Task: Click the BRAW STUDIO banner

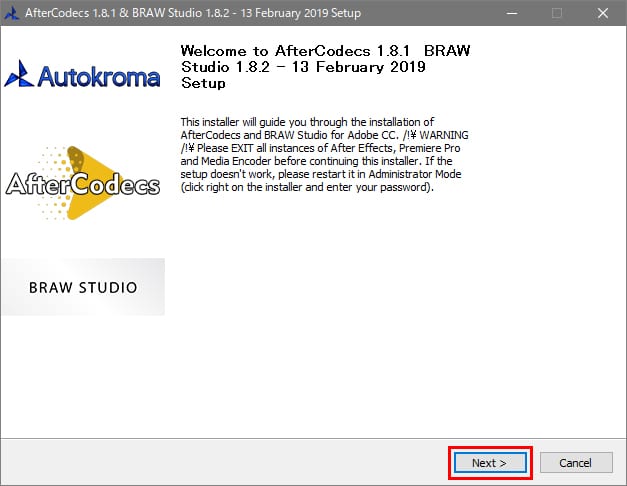Action: point(83,287)
